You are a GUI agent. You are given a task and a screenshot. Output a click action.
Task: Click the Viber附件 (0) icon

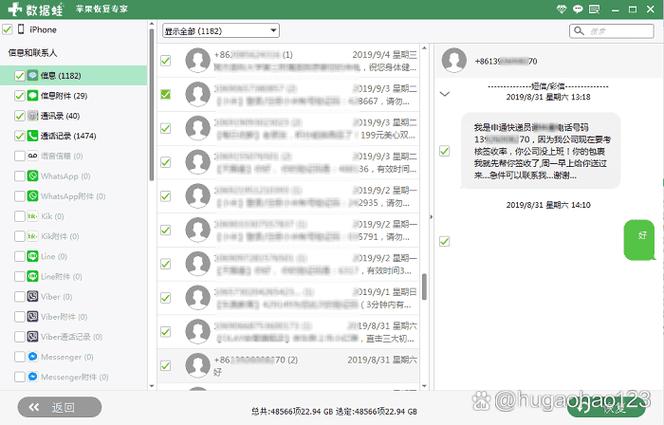coord(33,317)
